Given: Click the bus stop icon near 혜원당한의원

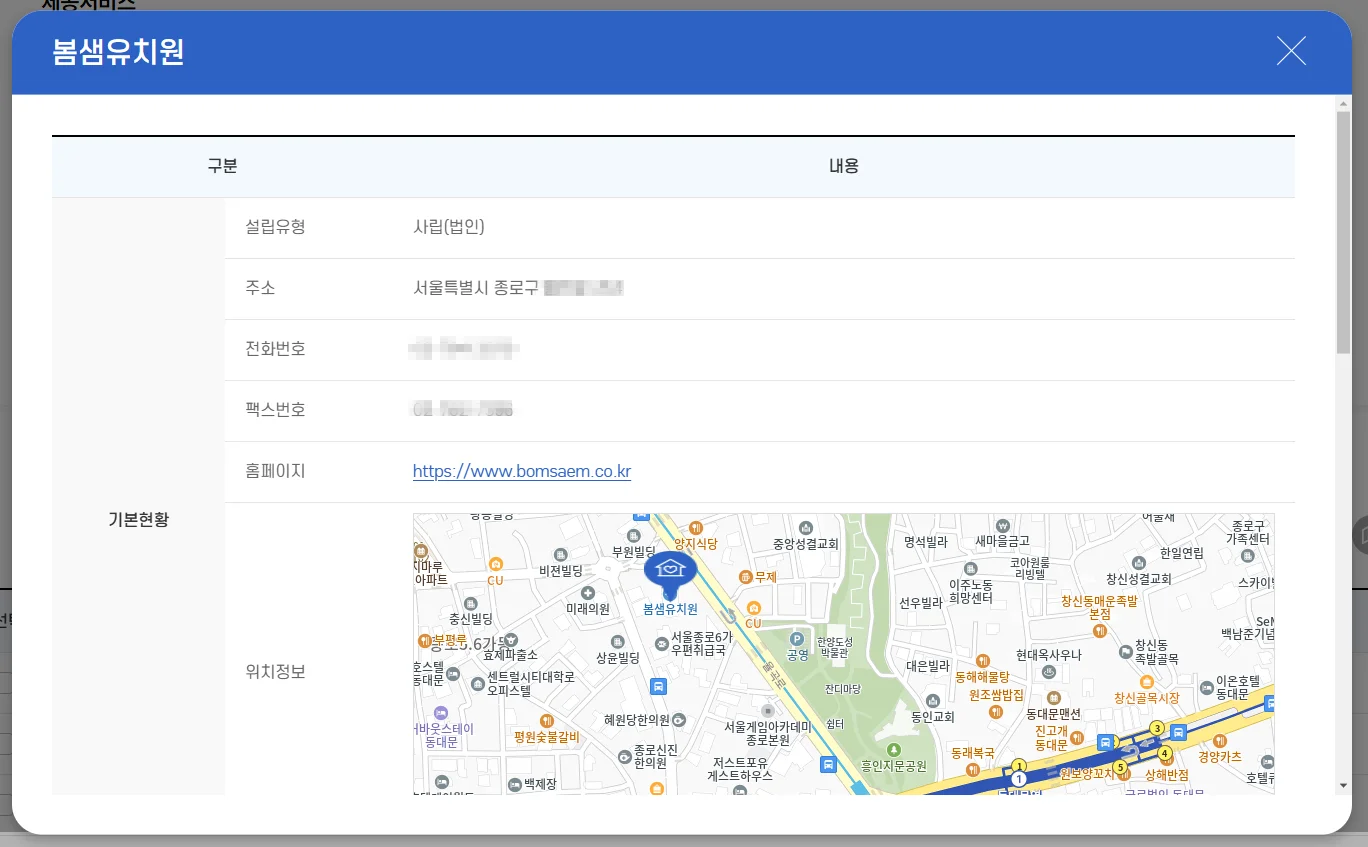Looking at the screenshot, I should 659,687.
